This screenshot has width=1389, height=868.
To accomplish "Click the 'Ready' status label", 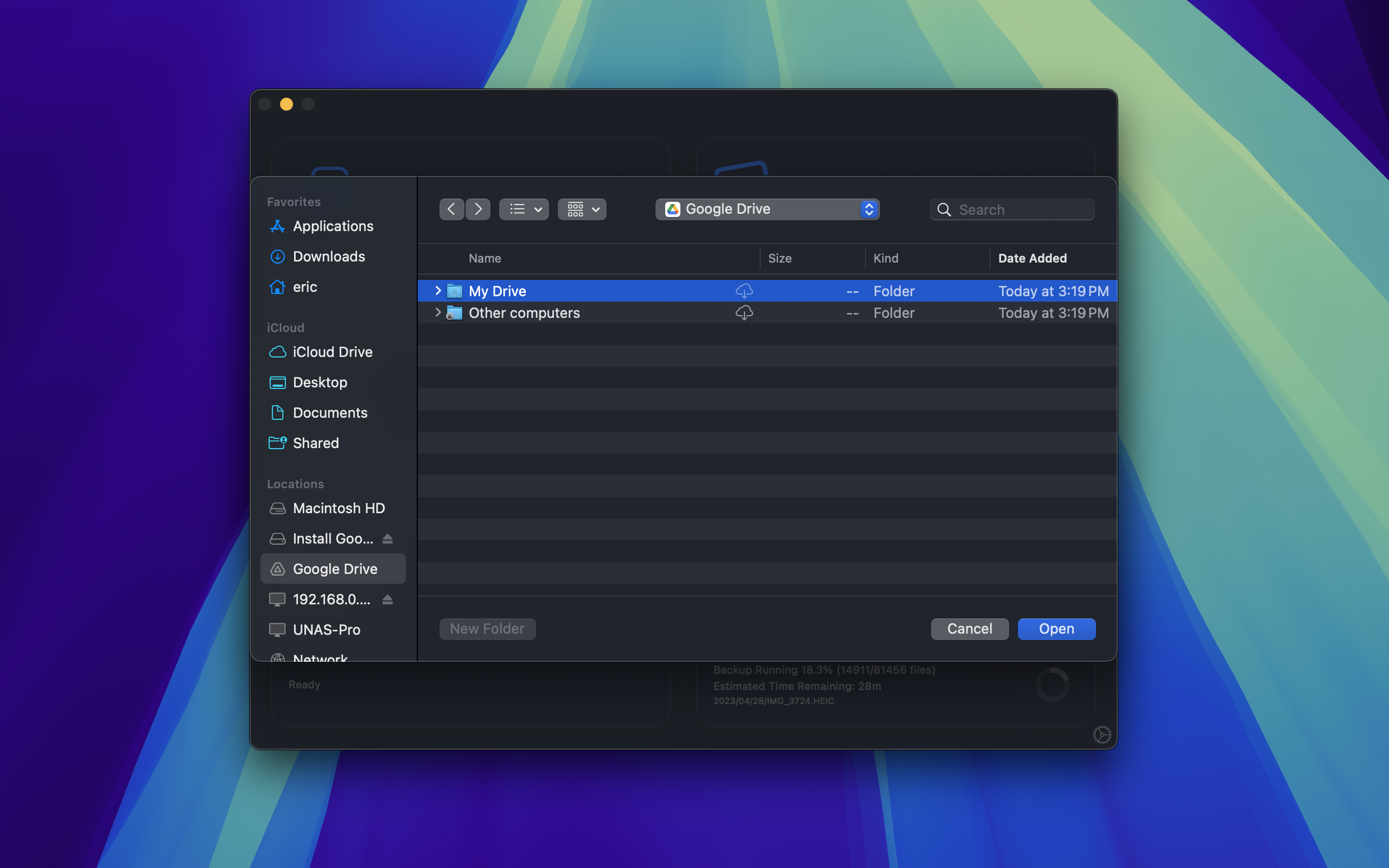I will 304,684.
